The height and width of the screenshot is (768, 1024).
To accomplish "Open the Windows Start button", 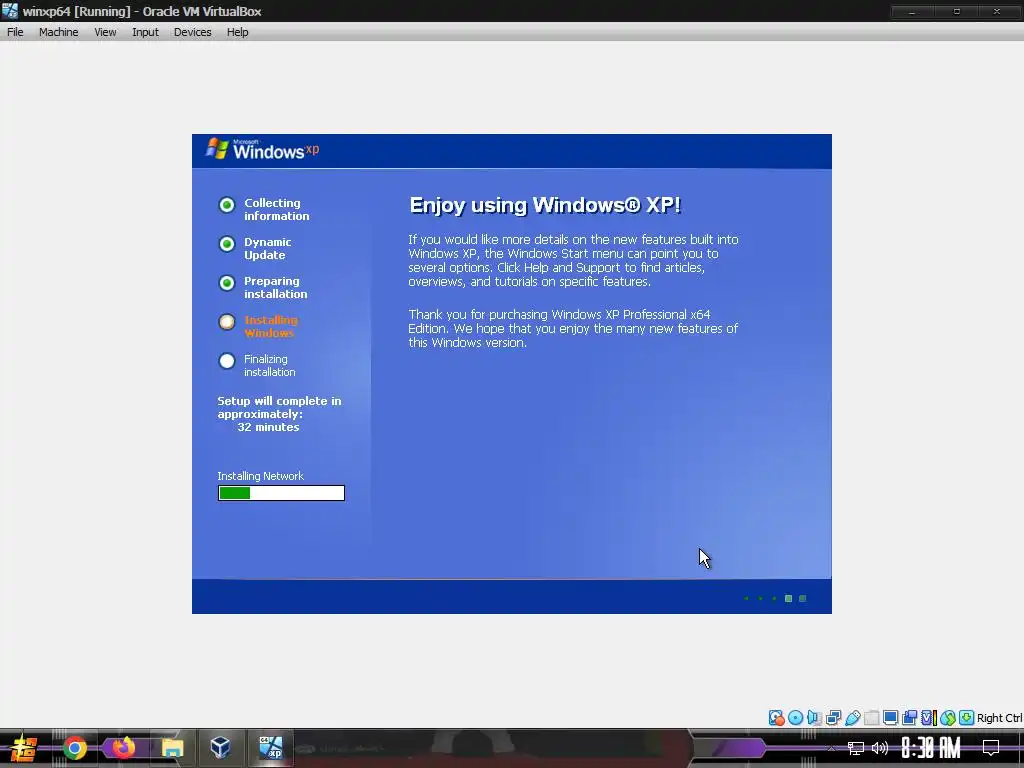I will pos(24,748).
